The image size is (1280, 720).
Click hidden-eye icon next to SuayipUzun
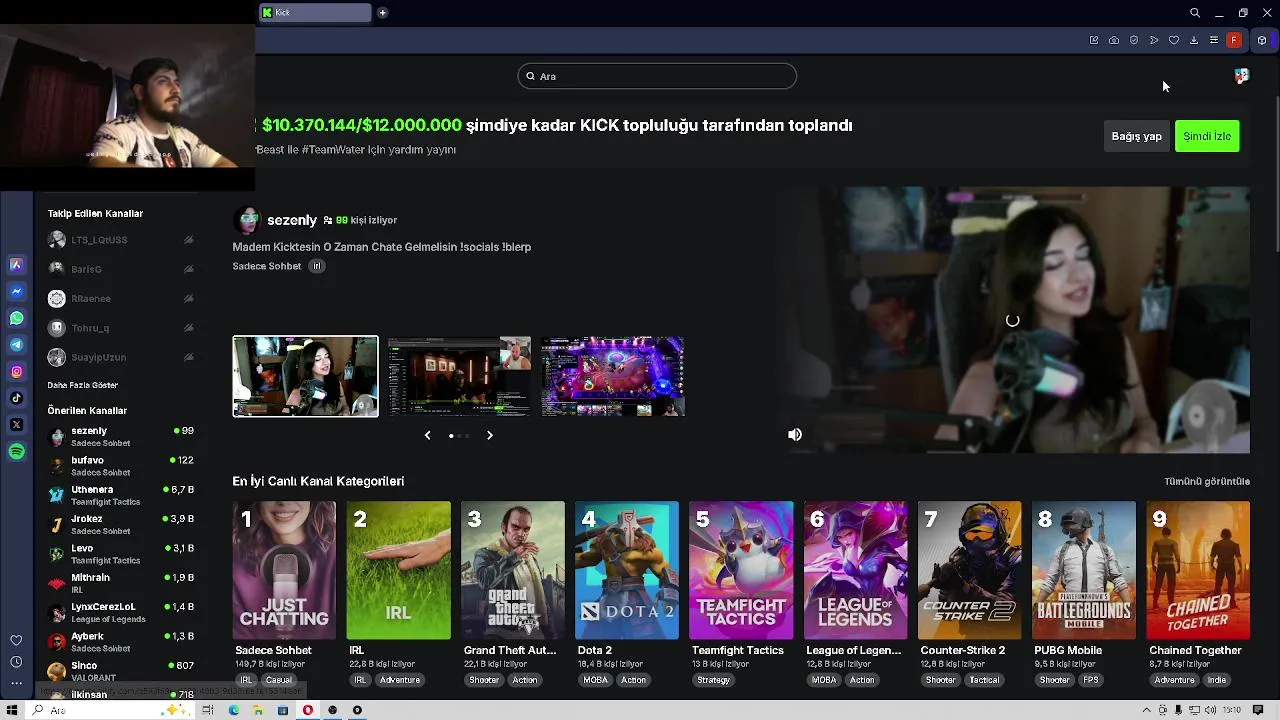click(x=188, y=357)
